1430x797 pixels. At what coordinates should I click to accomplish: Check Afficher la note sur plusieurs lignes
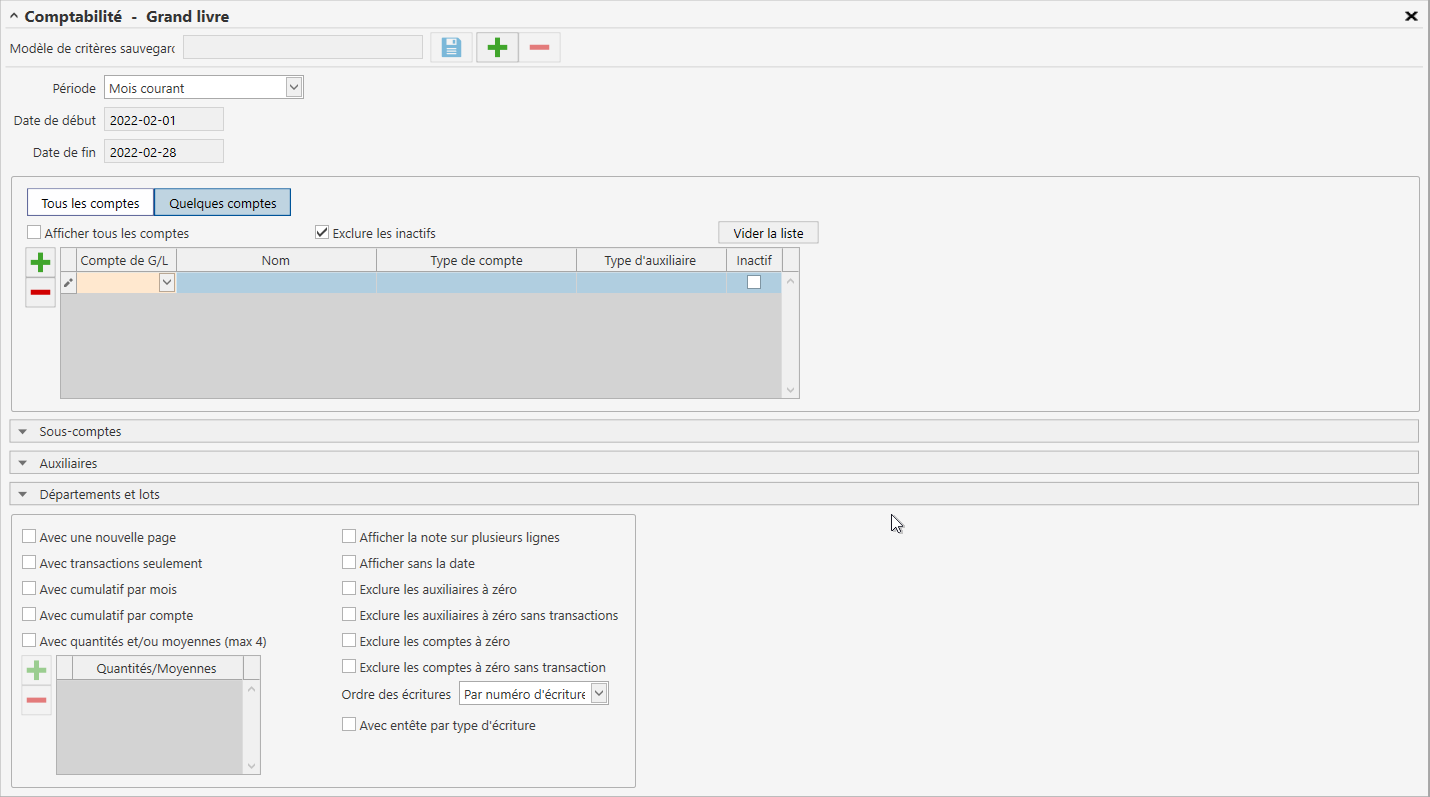click(349, 537)
